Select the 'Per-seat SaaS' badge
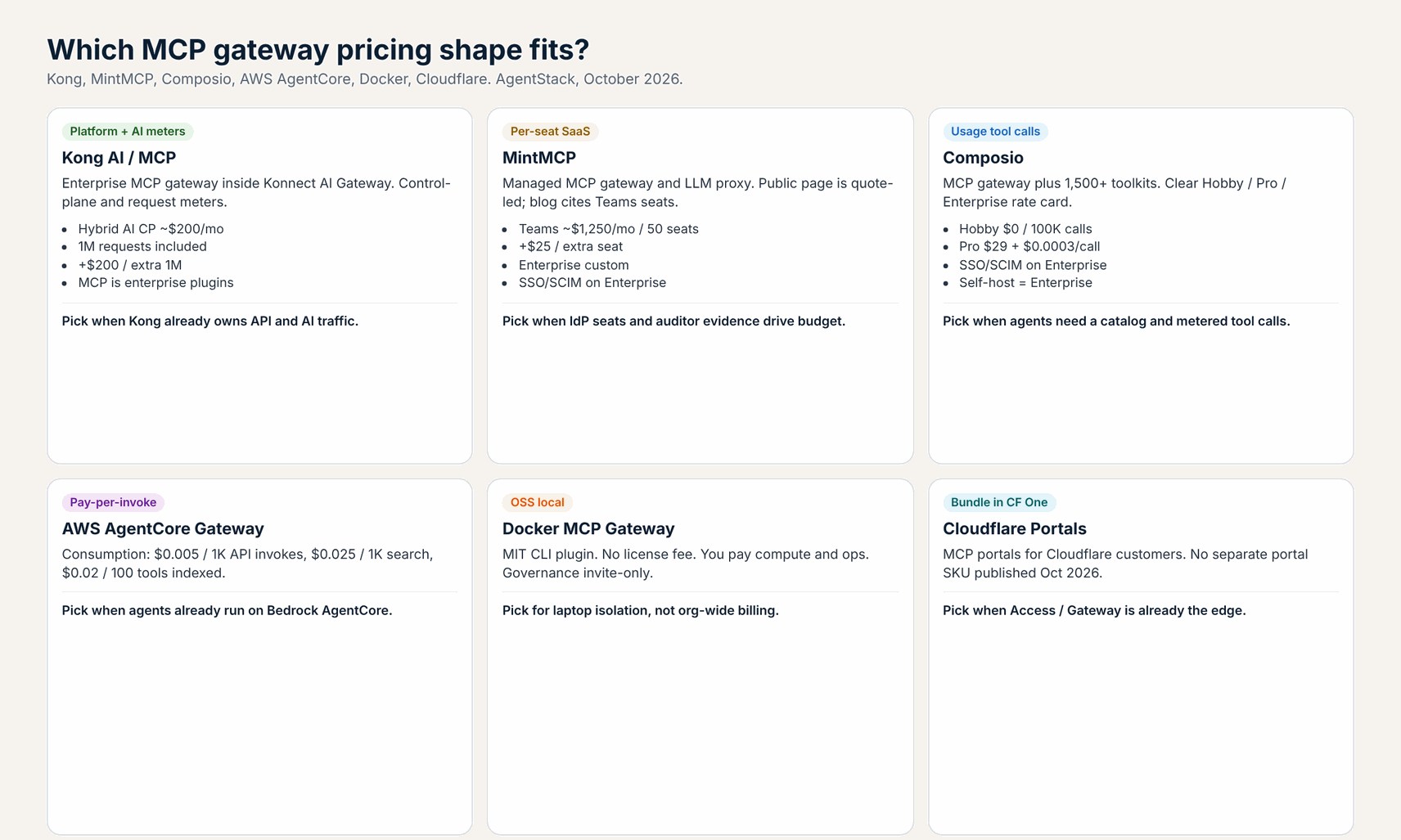Viewport: 1401px width, 840px height. (550, 132)
